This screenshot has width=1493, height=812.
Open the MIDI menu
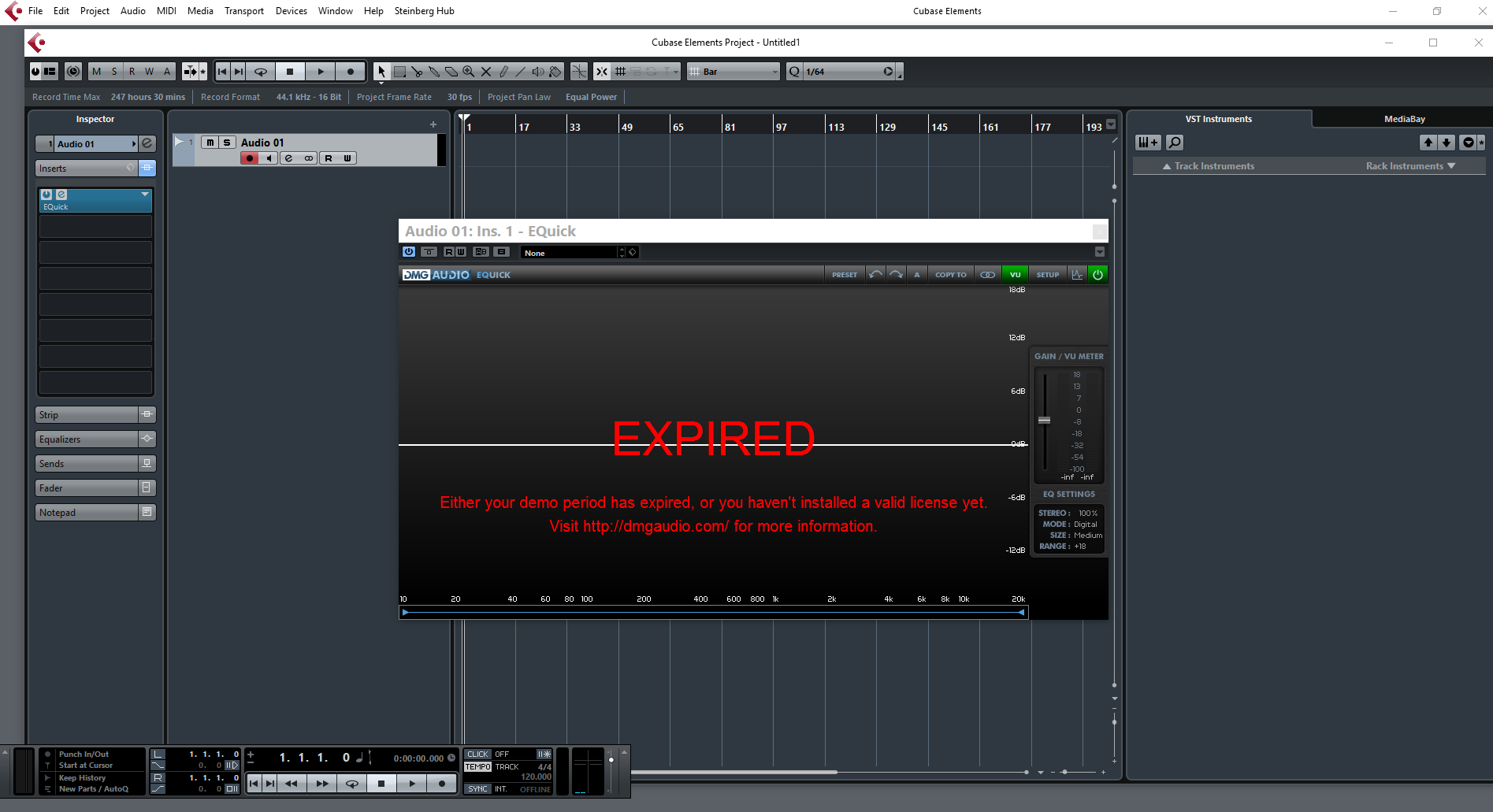point(166,11)
